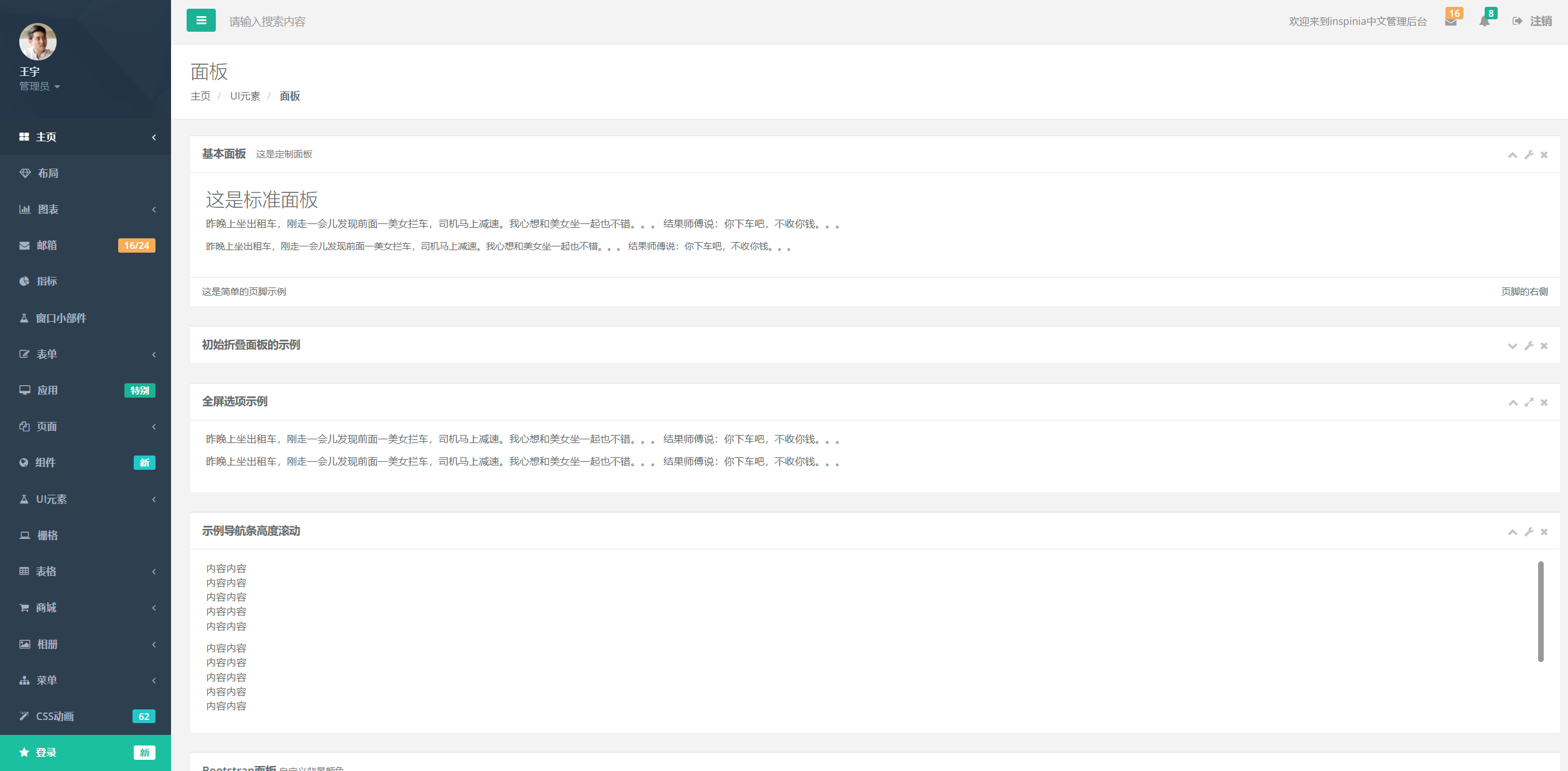Click the CSS动画 magic wand icon
The height and width of the screenshot is (771, 1568).
[24, 716]
